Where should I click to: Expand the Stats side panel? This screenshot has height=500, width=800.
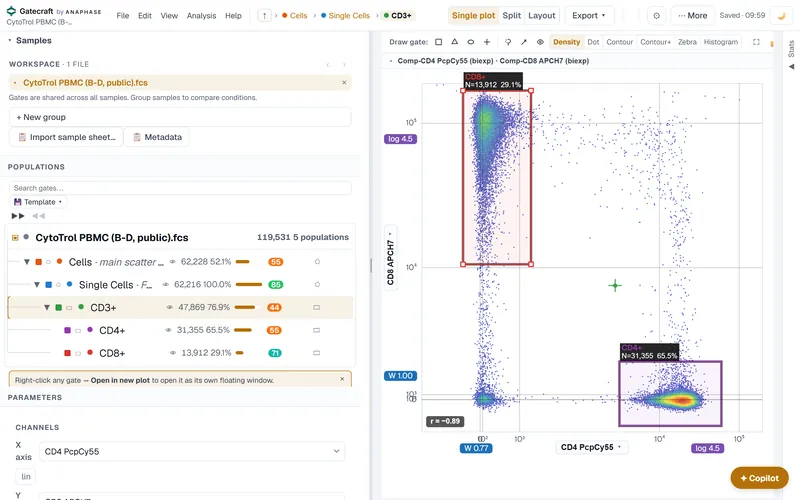791,54
